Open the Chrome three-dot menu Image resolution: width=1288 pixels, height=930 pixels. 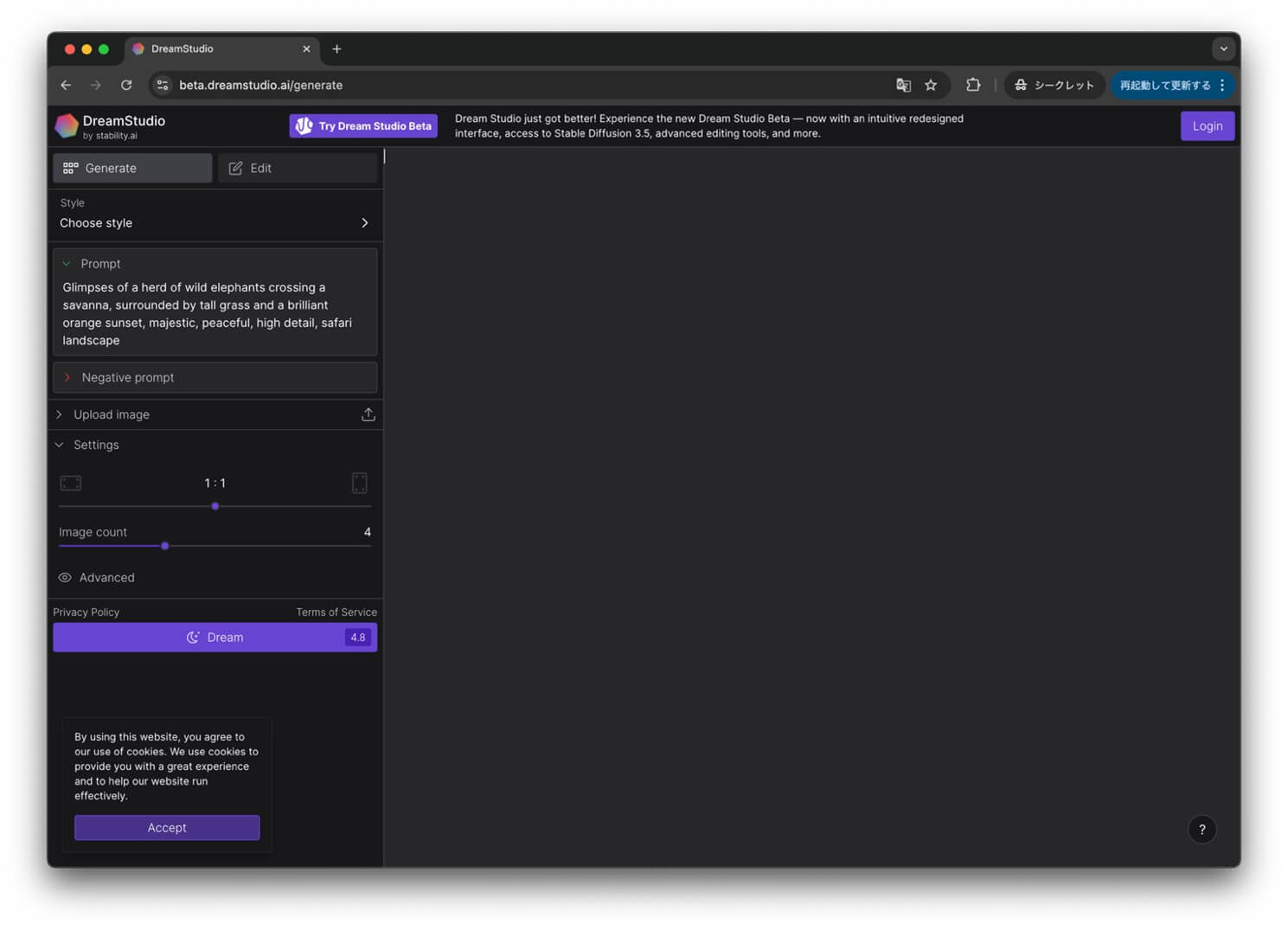pyautogui.click(x=1222, y=85)
